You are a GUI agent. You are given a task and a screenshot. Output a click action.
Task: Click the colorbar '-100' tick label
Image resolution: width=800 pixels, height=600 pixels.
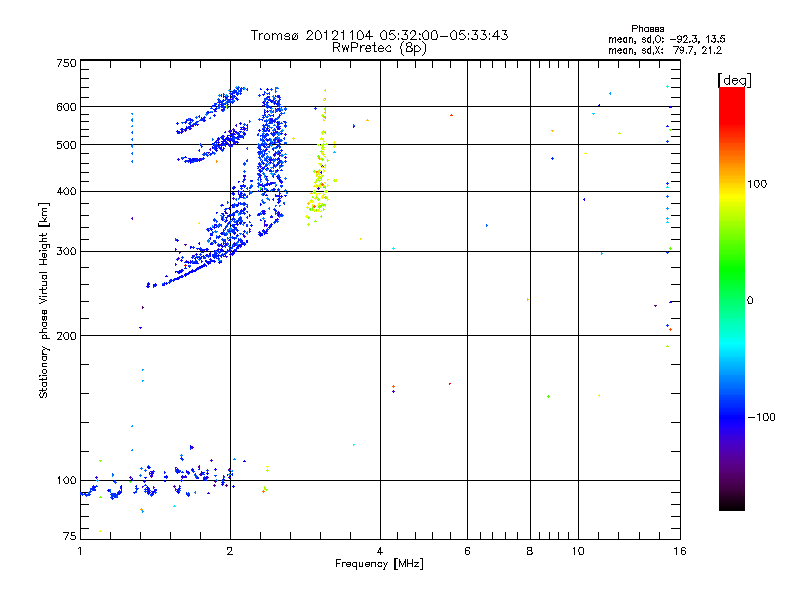(x=761, y=417)
